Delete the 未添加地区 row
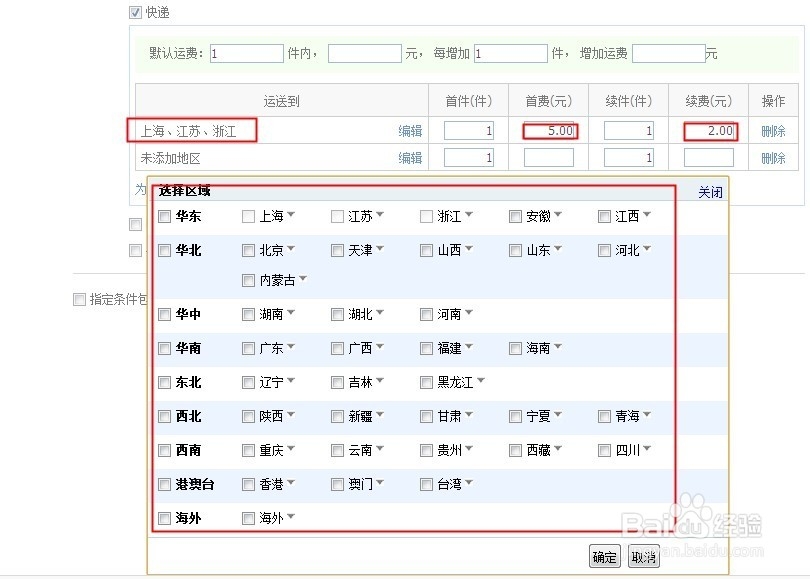Viewport: 810px width, 579px height. (x=775, y=156)
